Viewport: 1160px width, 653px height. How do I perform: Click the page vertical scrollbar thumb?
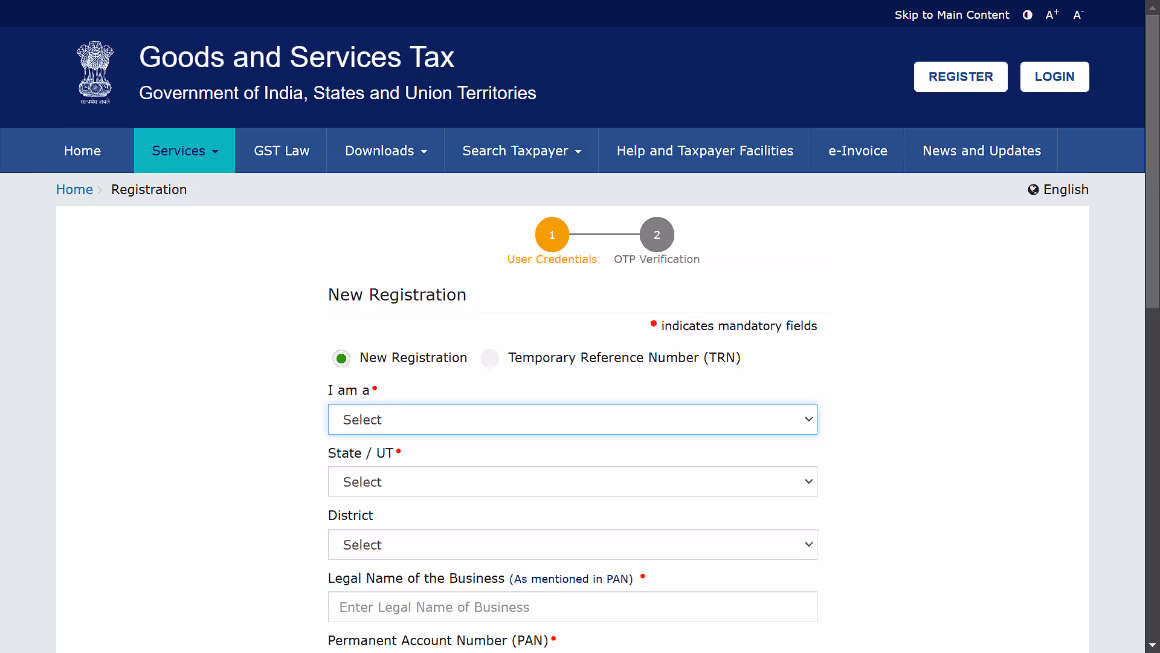[x=1153, y=159]
